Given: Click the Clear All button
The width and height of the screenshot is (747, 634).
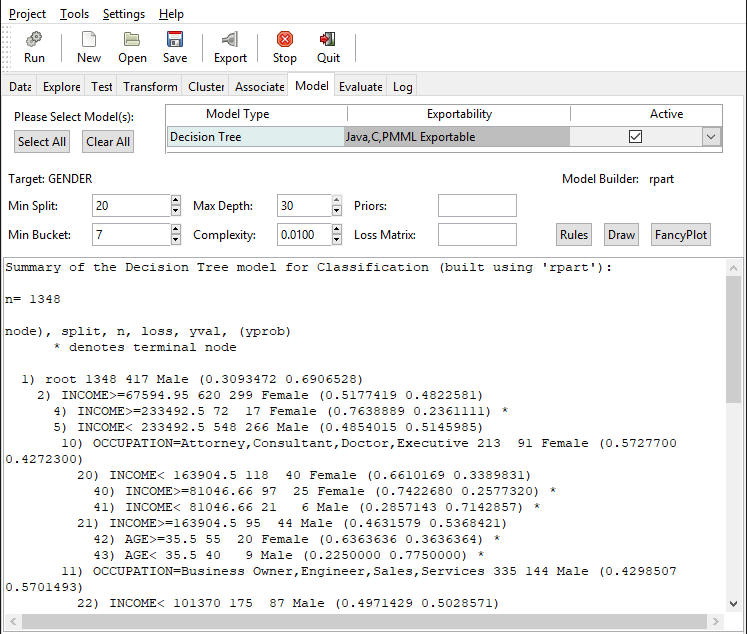Looking at the screenshot, I should [x=108, y=141].
